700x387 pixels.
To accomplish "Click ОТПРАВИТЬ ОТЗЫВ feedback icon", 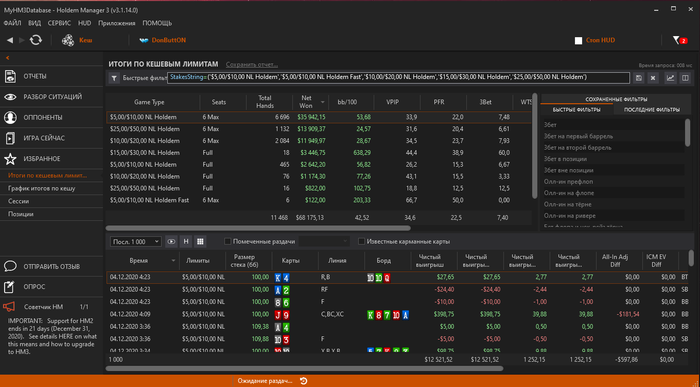I will point(10,266).
